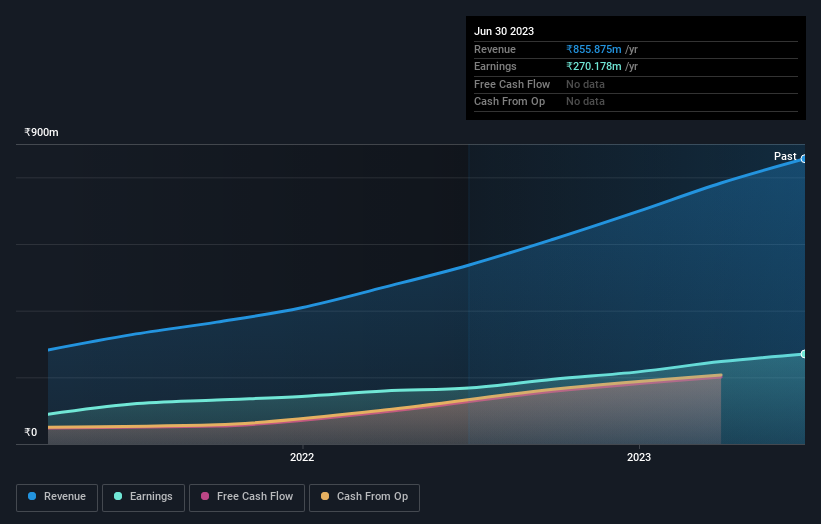The height and width of the screenshot is (524, 821).
Task: Click the Free Cash Flow row label in the tooltip
Action: [512, 84]
